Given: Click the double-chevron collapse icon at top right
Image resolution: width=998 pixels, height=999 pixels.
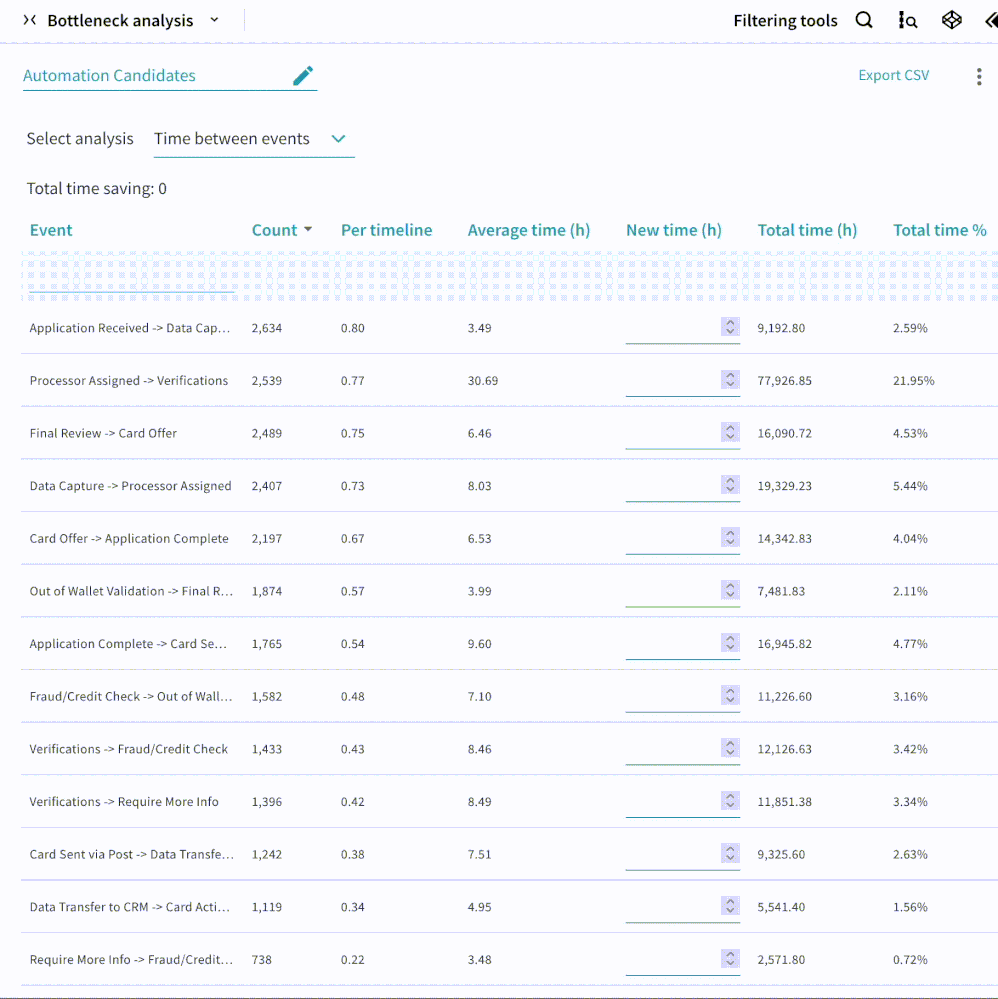Looking at the screenshot, I should click(990, 20).
